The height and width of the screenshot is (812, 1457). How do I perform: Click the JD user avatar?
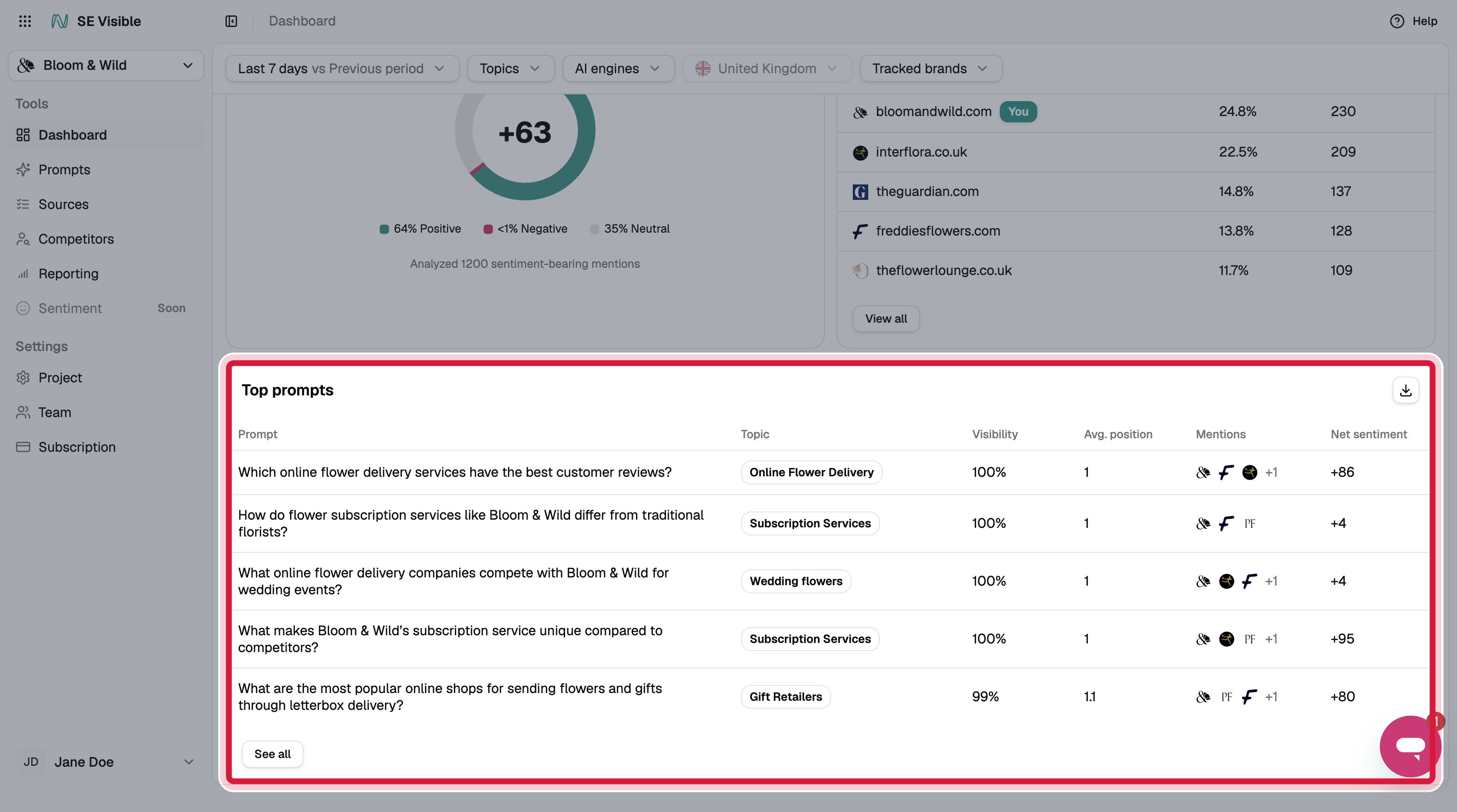coord(31,762)
